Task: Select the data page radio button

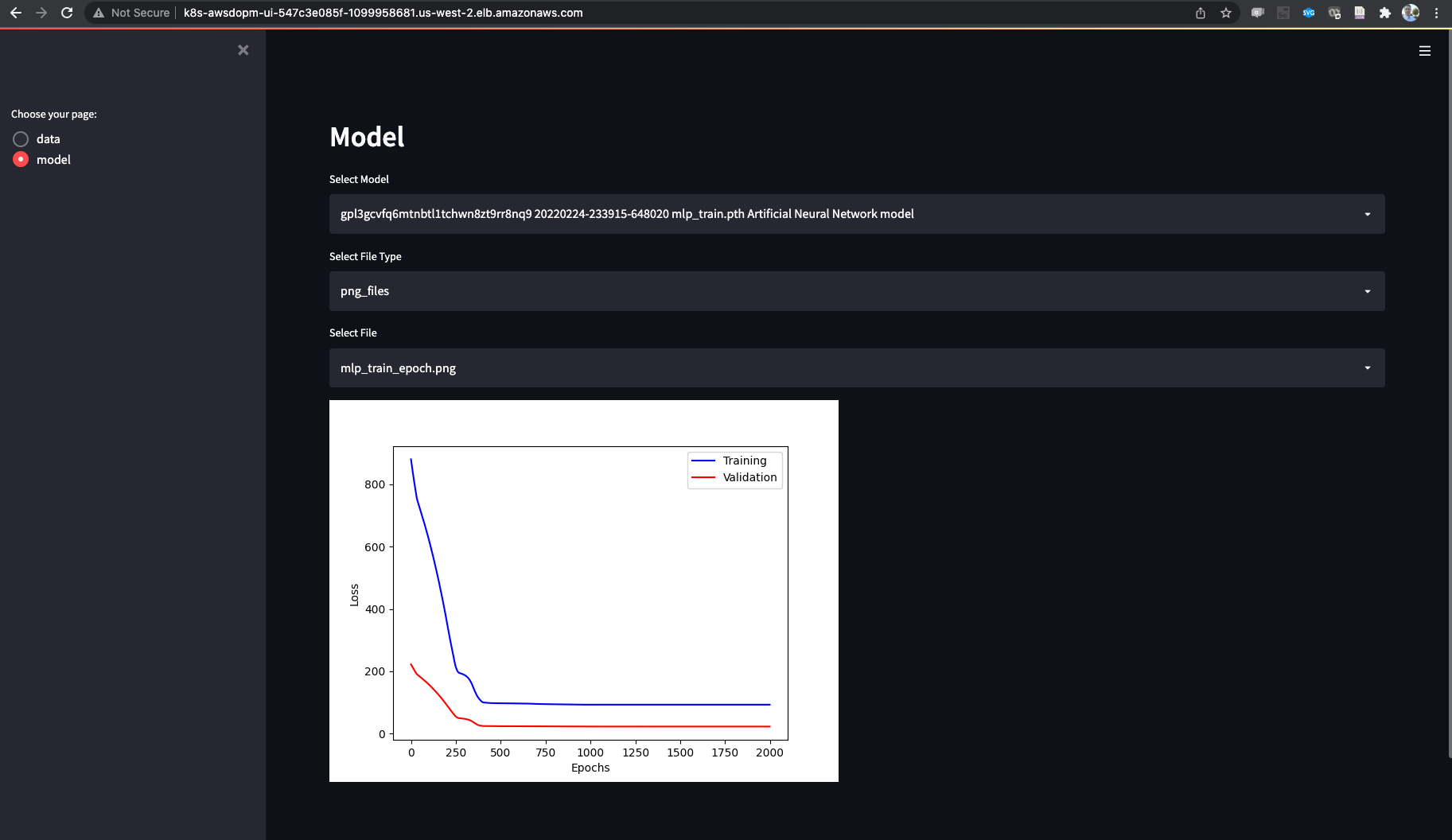Action: pyautogui.click(x=21, y=139)
